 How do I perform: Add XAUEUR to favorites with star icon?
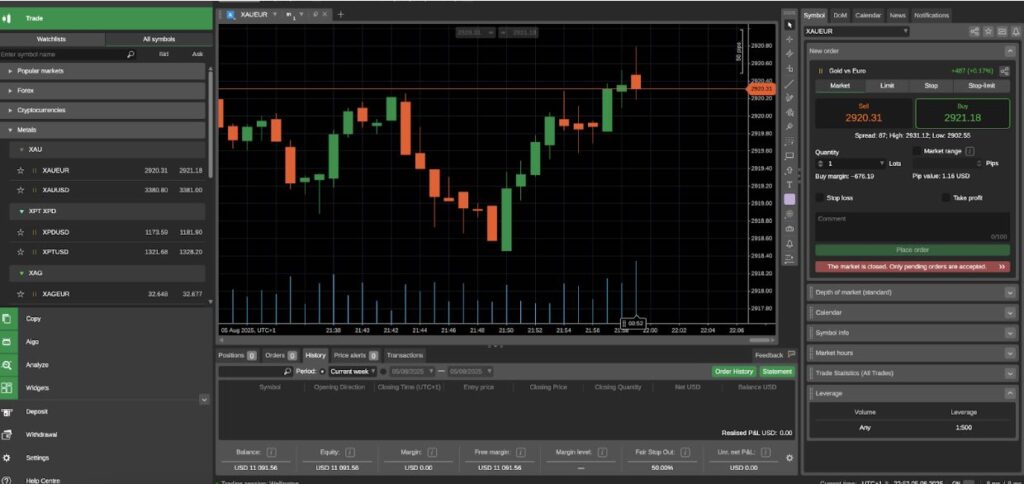[x=20, y=170]
